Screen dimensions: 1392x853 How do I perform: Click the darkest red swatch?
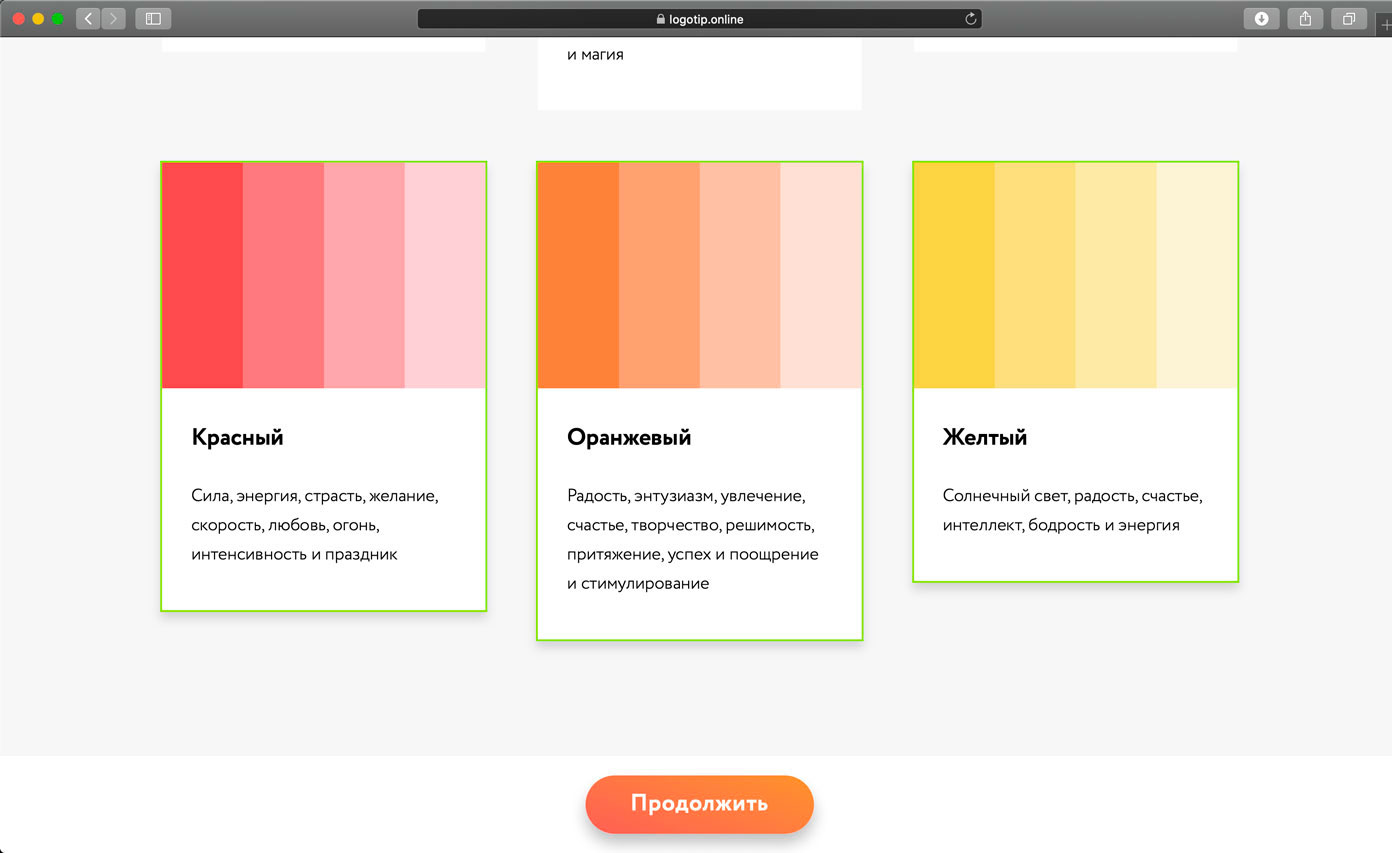tap(202, 275)
